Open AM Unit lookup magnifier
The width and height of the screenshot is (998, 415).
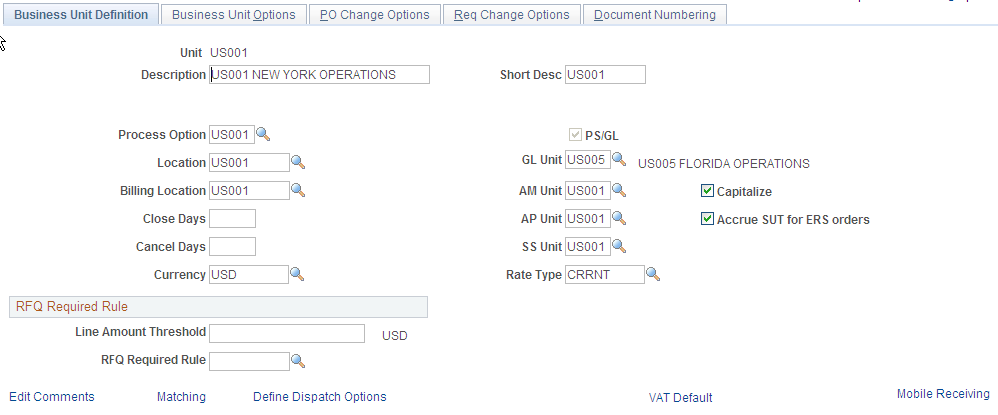click(619, 190)
